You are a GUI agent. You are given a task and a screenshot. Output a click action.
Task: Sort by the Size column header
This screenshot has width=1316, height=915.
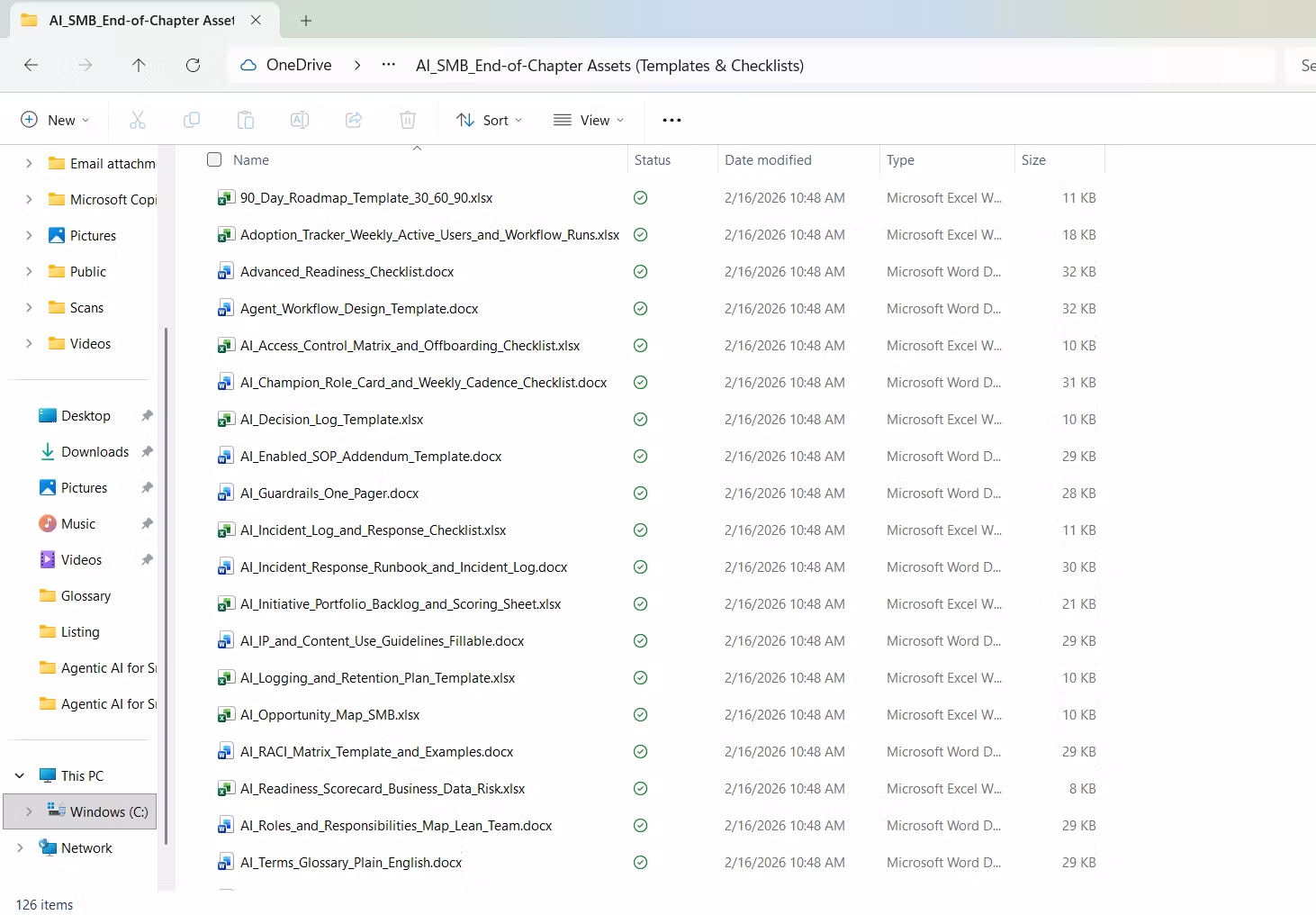point(1033,159)
